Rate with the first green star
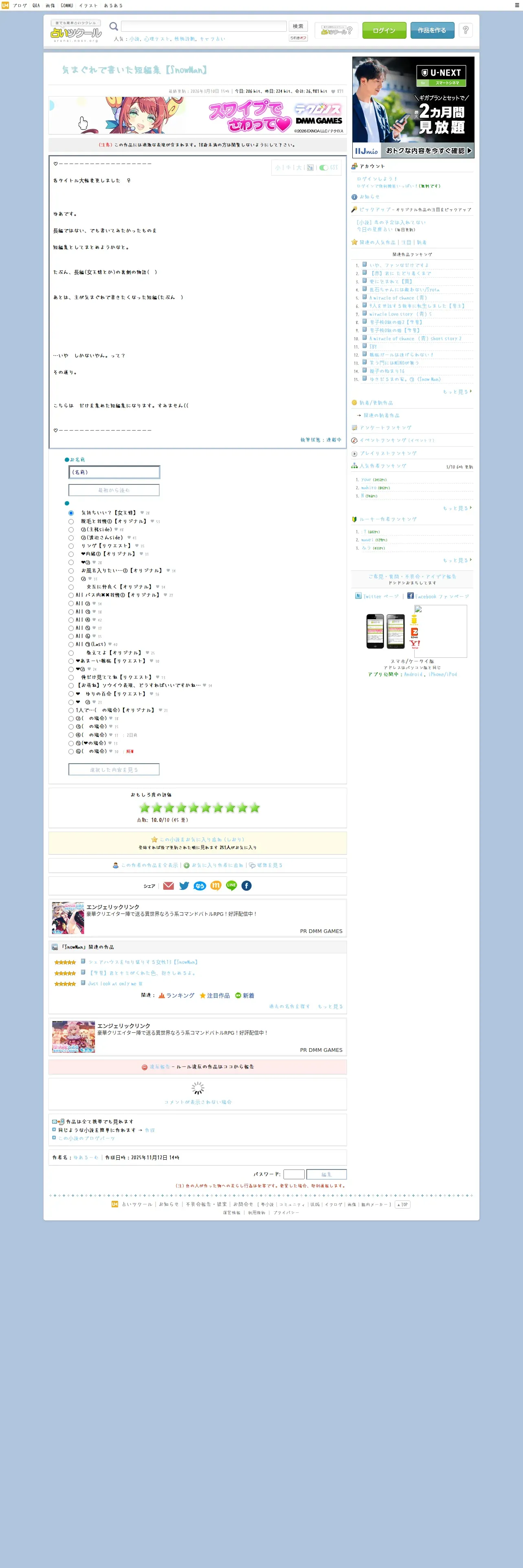Viewport: 523px width, 1568px height. (144, 808)
